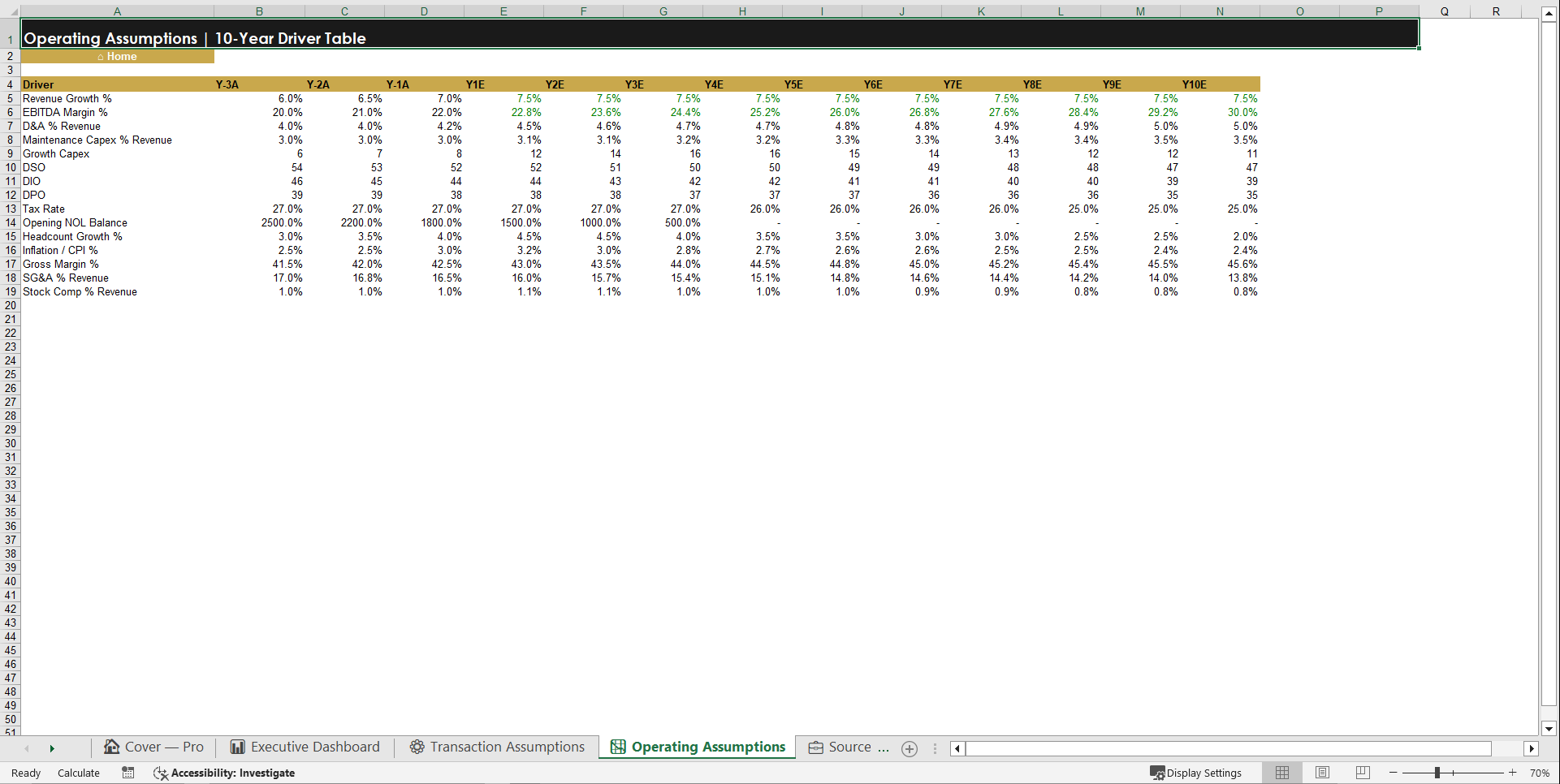1560x784 pixels.
Task: Click Calculate in the status bar
Action: tap(79, 773)
